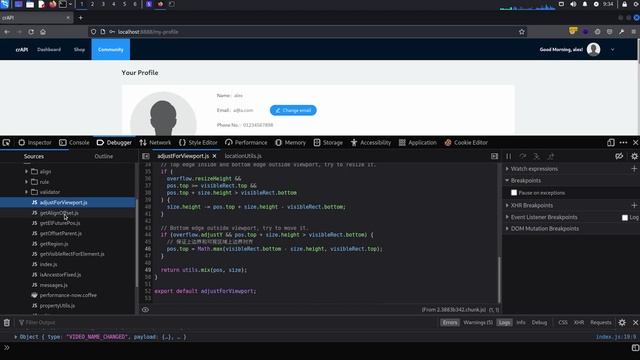640x360 pixels.
Task: Switch to the Storage devtools tab
Action: click(328, 142)
